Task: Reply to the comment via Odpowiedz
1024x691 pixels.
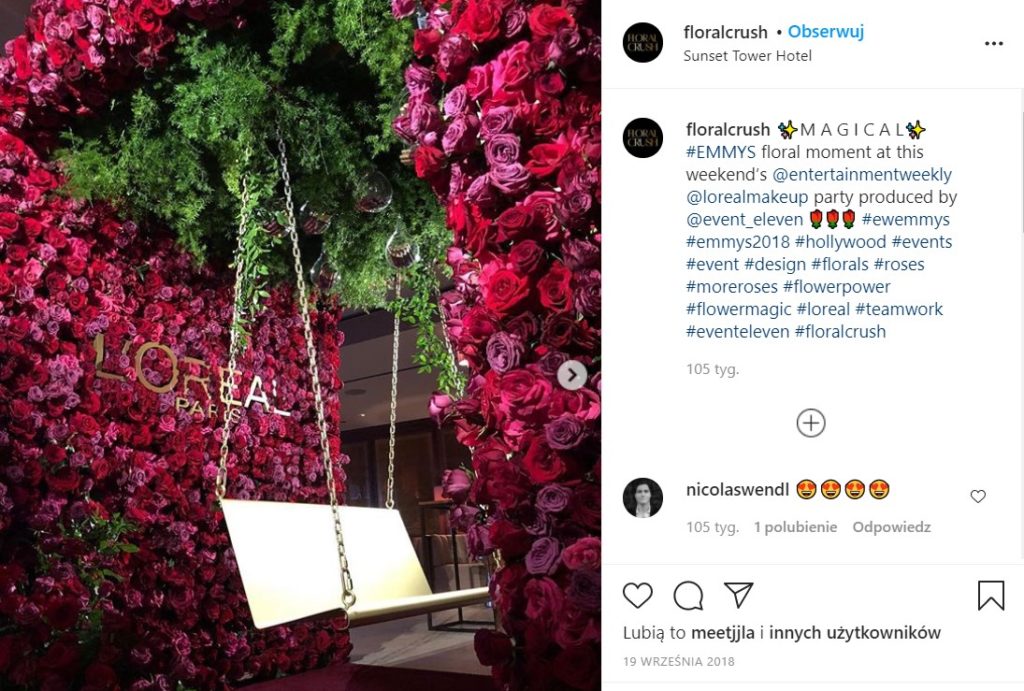Action: coord(891,527)
